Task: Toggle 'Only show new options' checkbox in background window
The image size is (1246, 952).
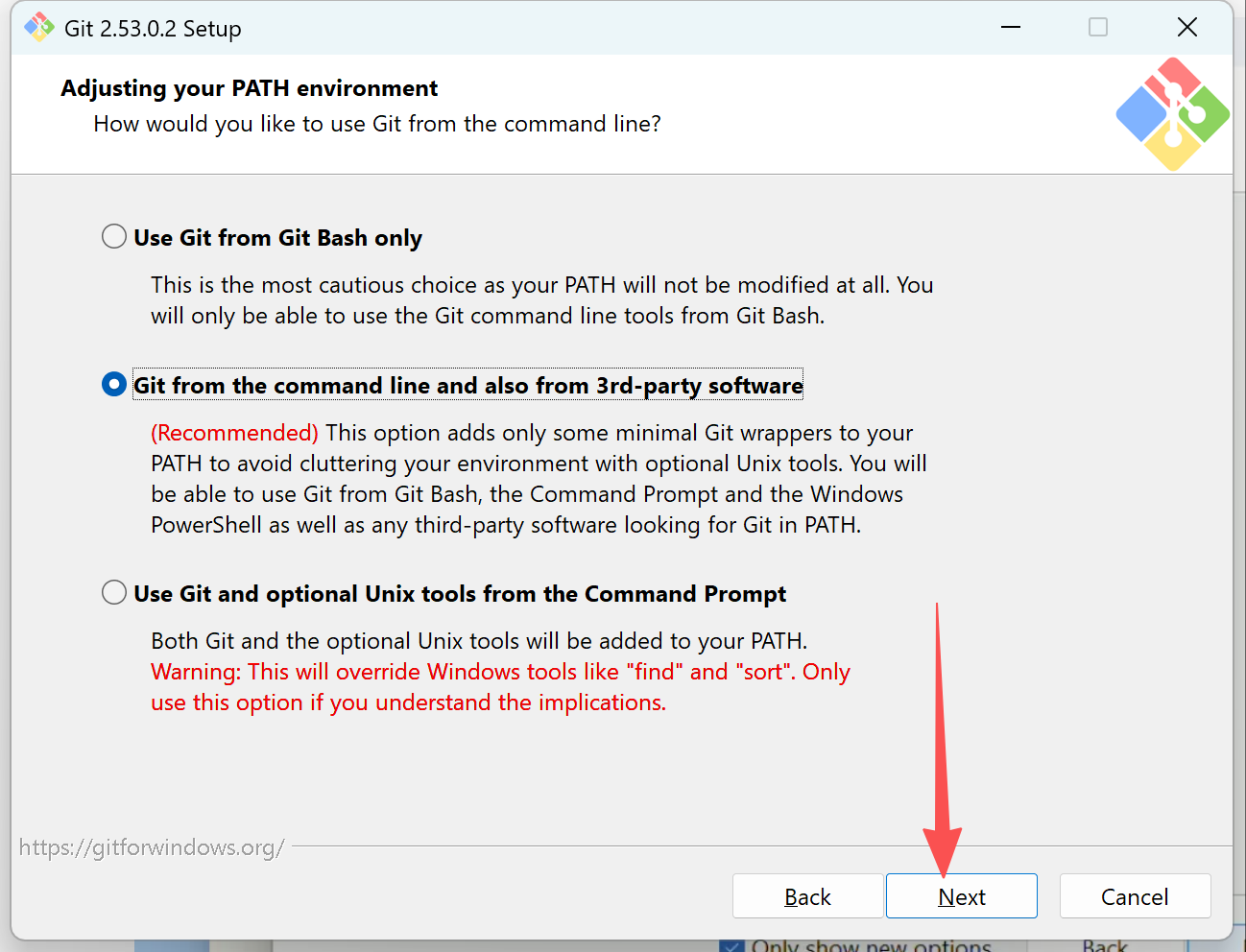Action: coord(731,946)
